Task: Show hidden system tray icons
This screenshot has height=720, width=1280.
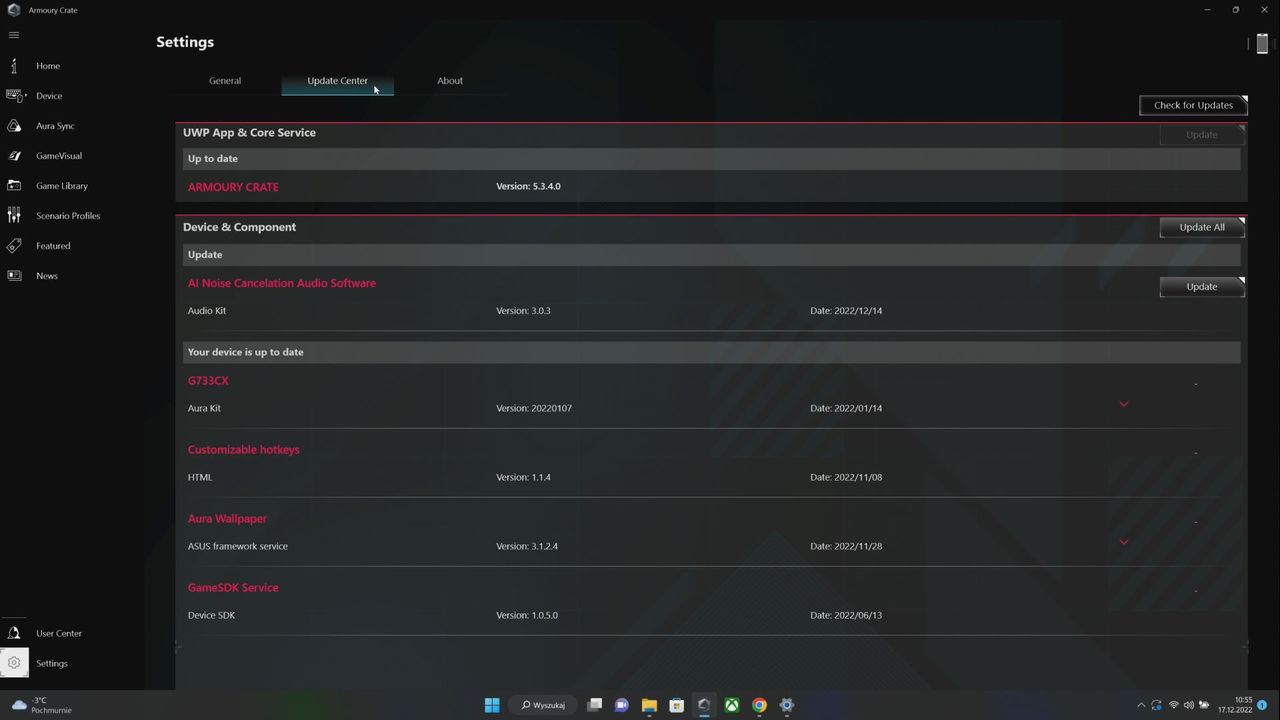Action: (x=1141, y=705)
